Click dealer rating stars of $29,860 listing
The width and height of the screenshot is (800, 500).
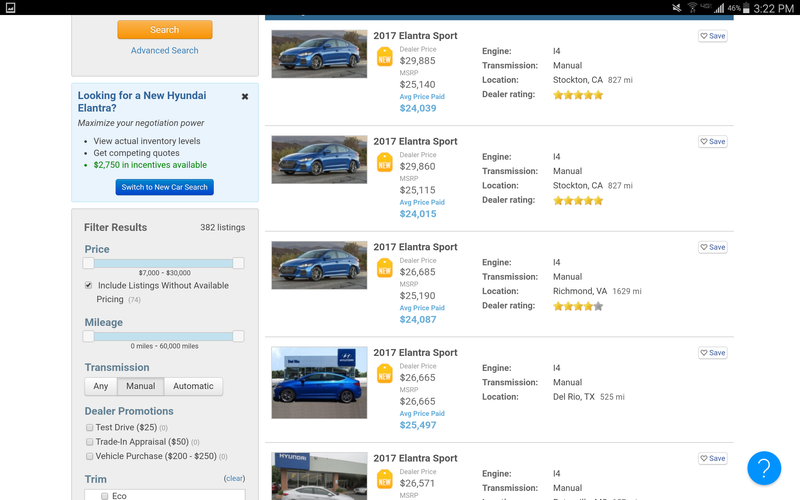click(578, 201)
